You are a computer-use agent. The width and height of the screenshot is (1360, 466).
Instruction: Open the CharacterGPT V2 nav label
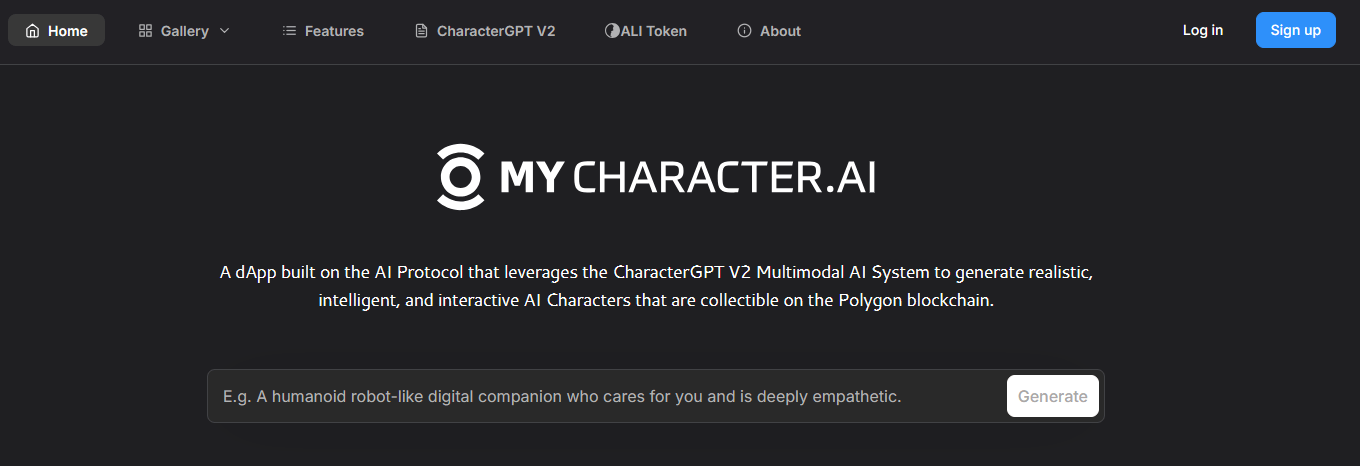point(496,31)
